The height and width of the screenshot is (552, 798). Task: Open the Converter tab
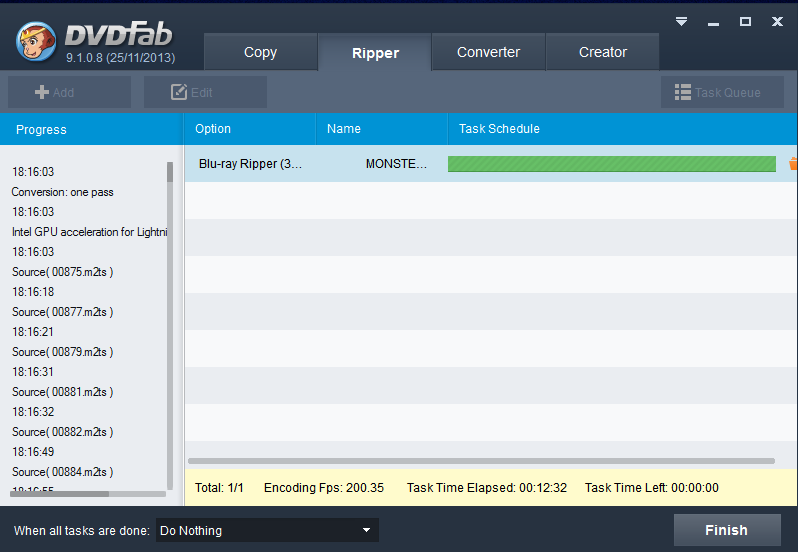pos(489,52)
